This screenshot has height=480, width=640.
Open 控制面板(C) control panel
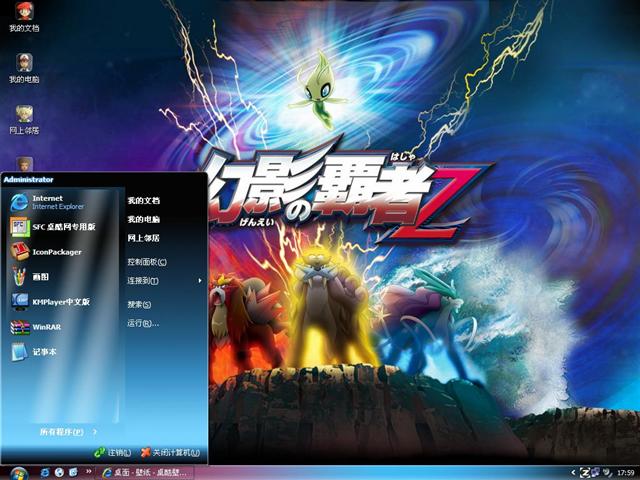(x=147, y=262)
